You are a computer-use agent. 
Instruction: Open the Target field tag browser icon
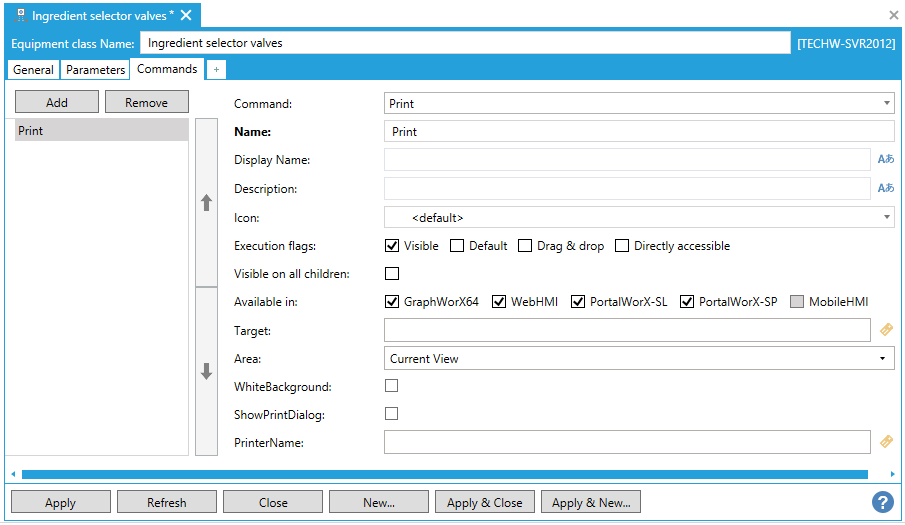(886, 329)
